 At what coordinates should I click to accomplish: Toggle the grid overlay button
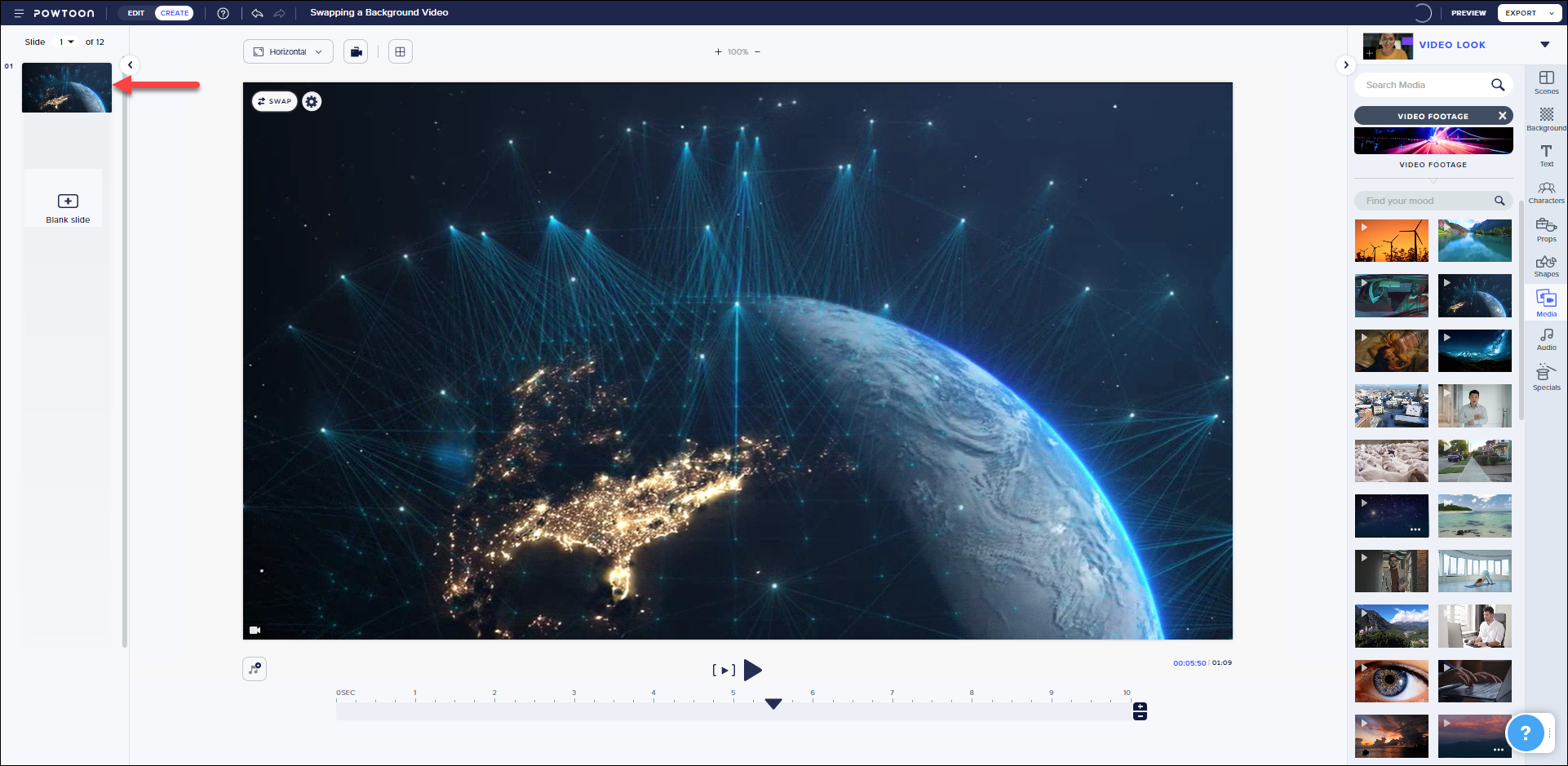coord(400,52)
